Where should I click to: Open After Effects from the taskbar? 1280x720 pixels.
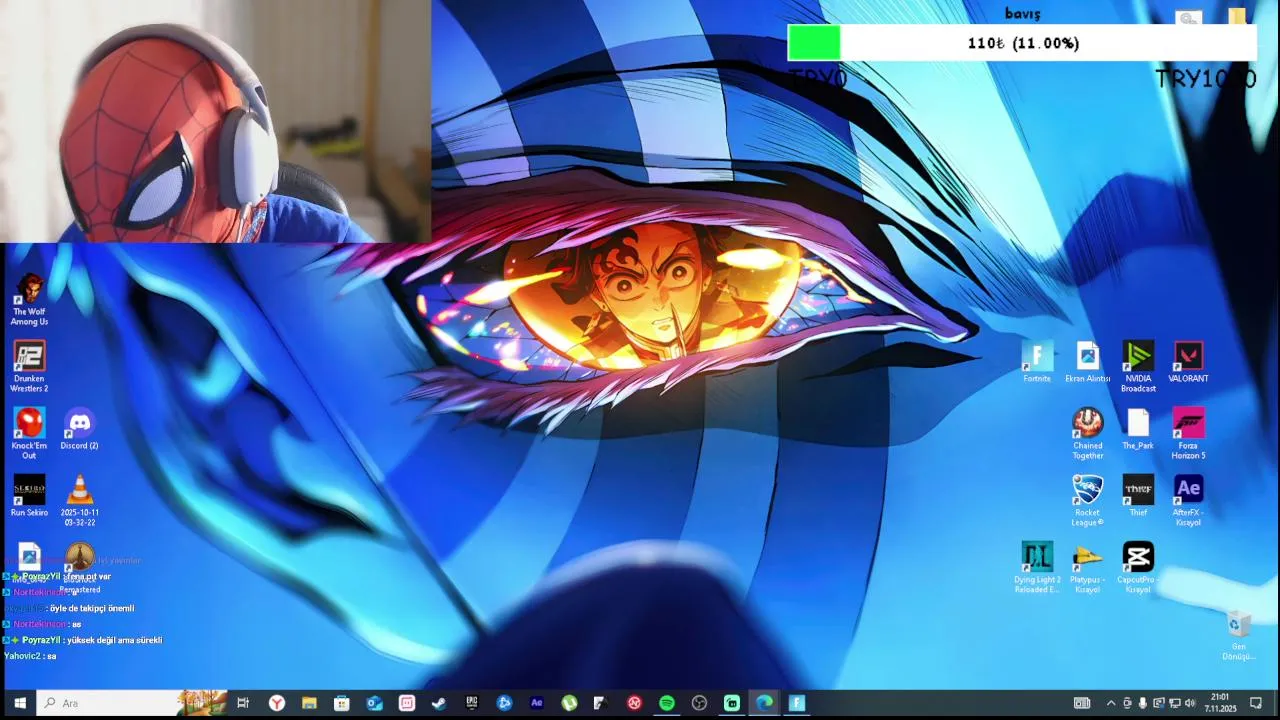pos(537,703)
